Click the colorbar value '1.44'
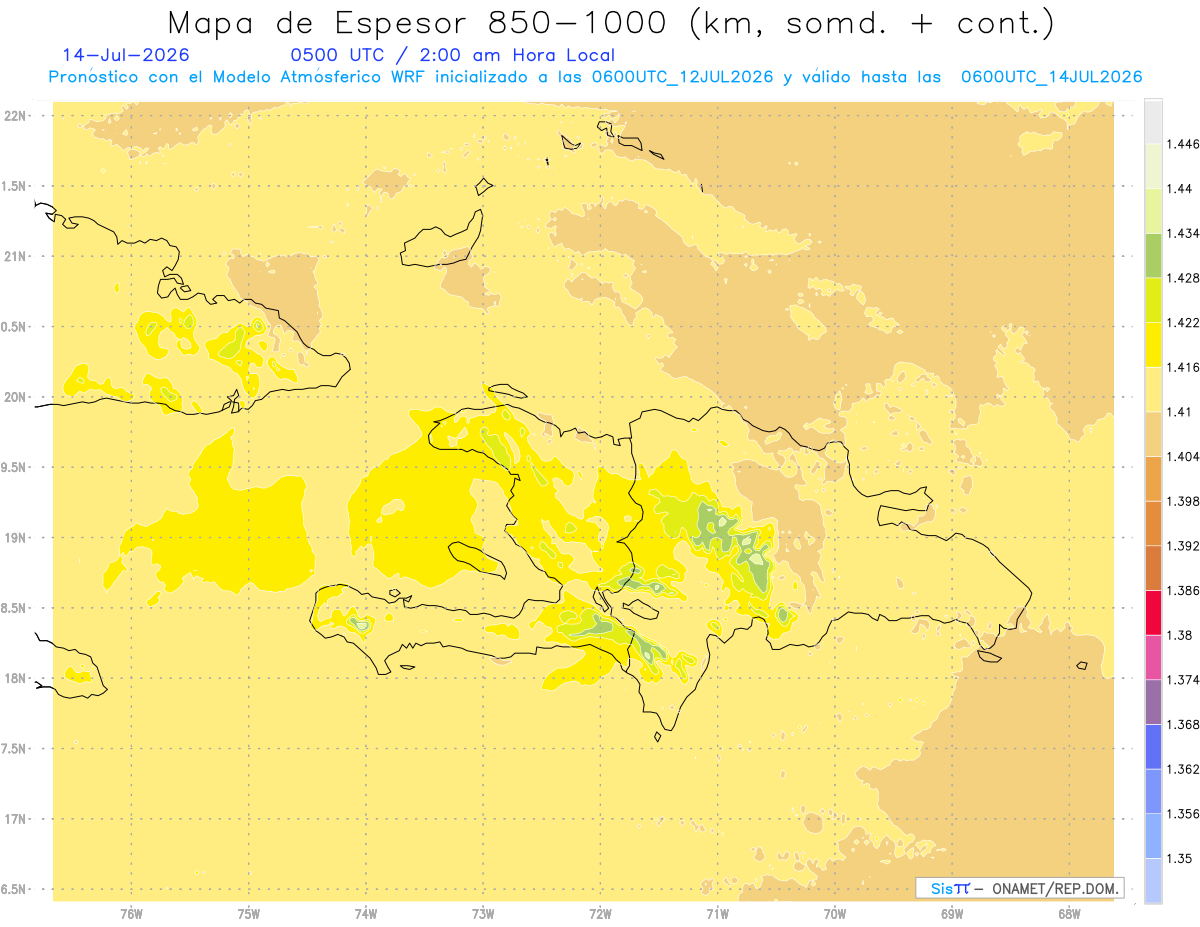This screenshot has height=927, width=1200. pos(1179,189)
